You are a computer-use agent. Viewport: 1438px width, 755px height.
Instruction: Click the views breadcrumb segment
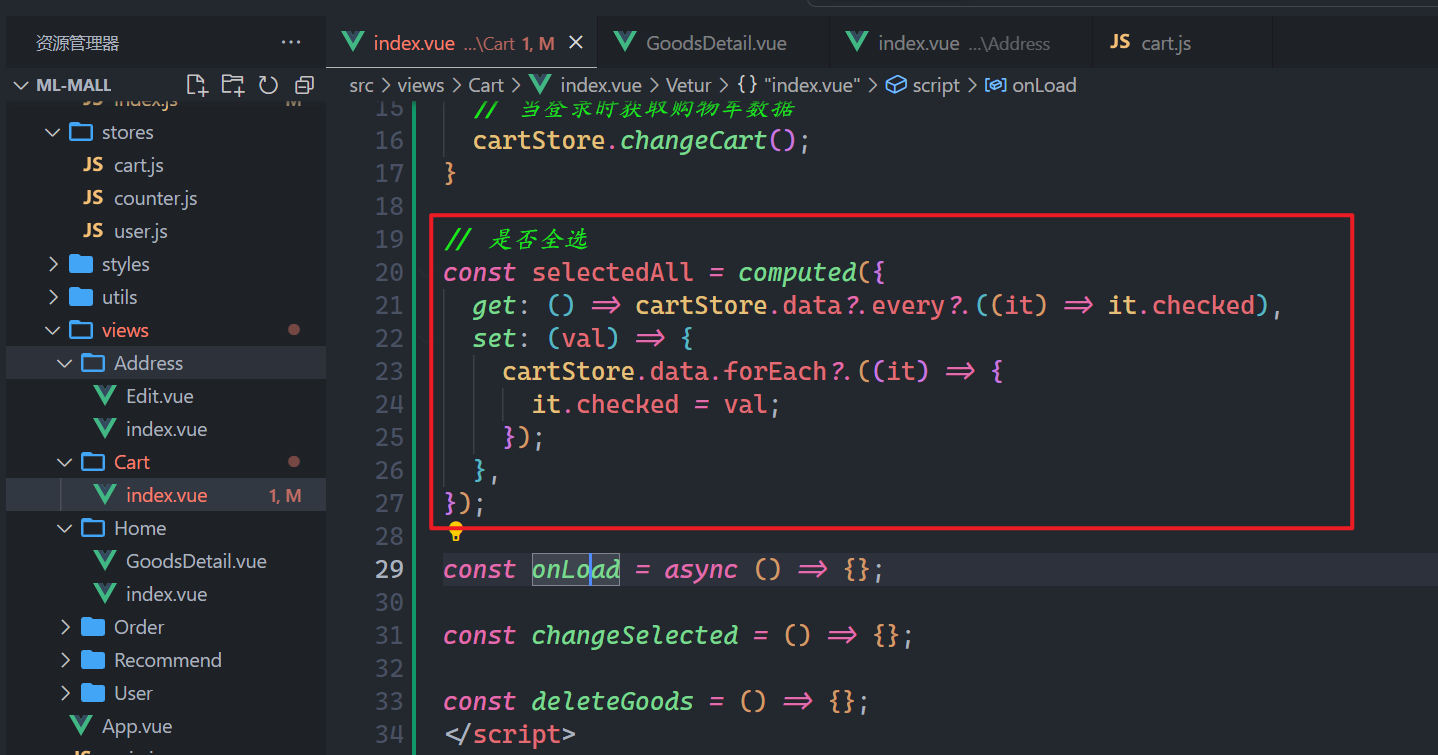(421, 85)
